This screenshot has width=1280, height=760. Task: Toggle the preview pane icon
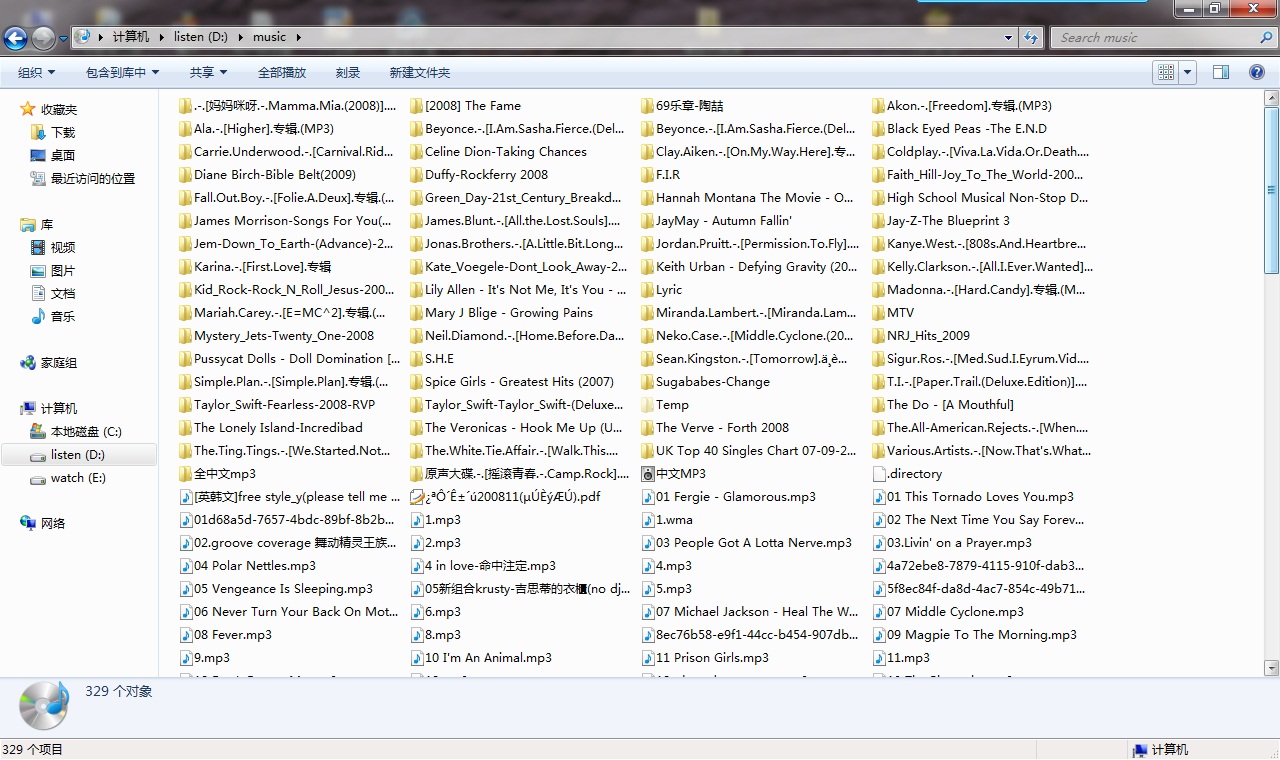coord(1221,72)
